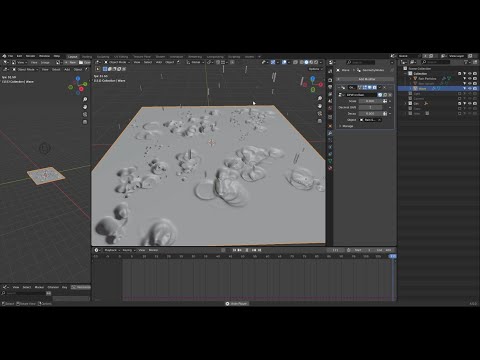The image size is (480, 360).
Task: Open the Modifiers wrench tab in properties
Action: (x=330, y=133)
